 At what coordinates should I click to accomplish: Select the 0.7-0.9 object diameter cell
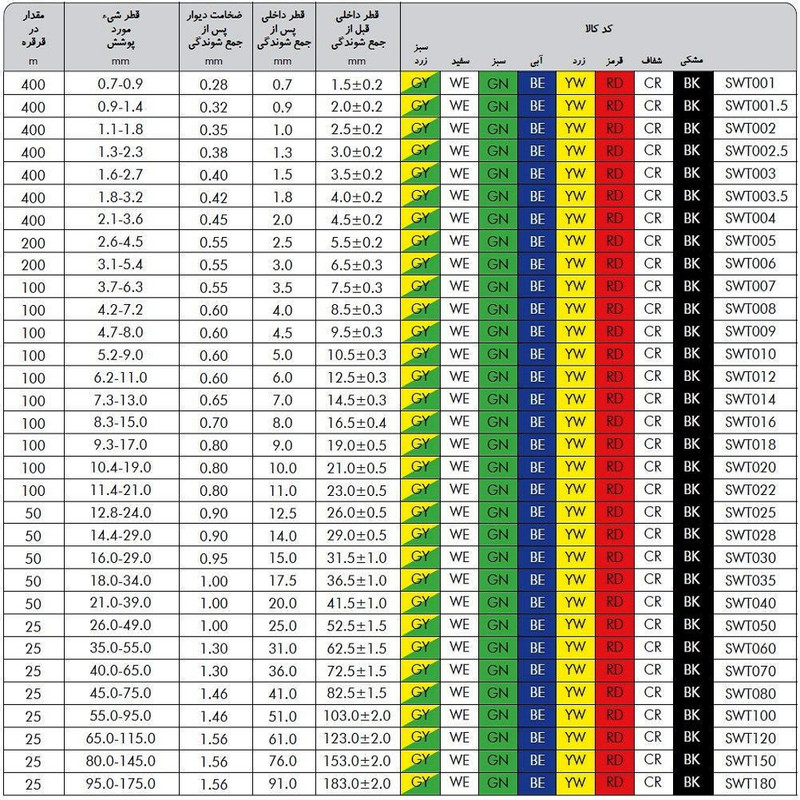[122, 83]
